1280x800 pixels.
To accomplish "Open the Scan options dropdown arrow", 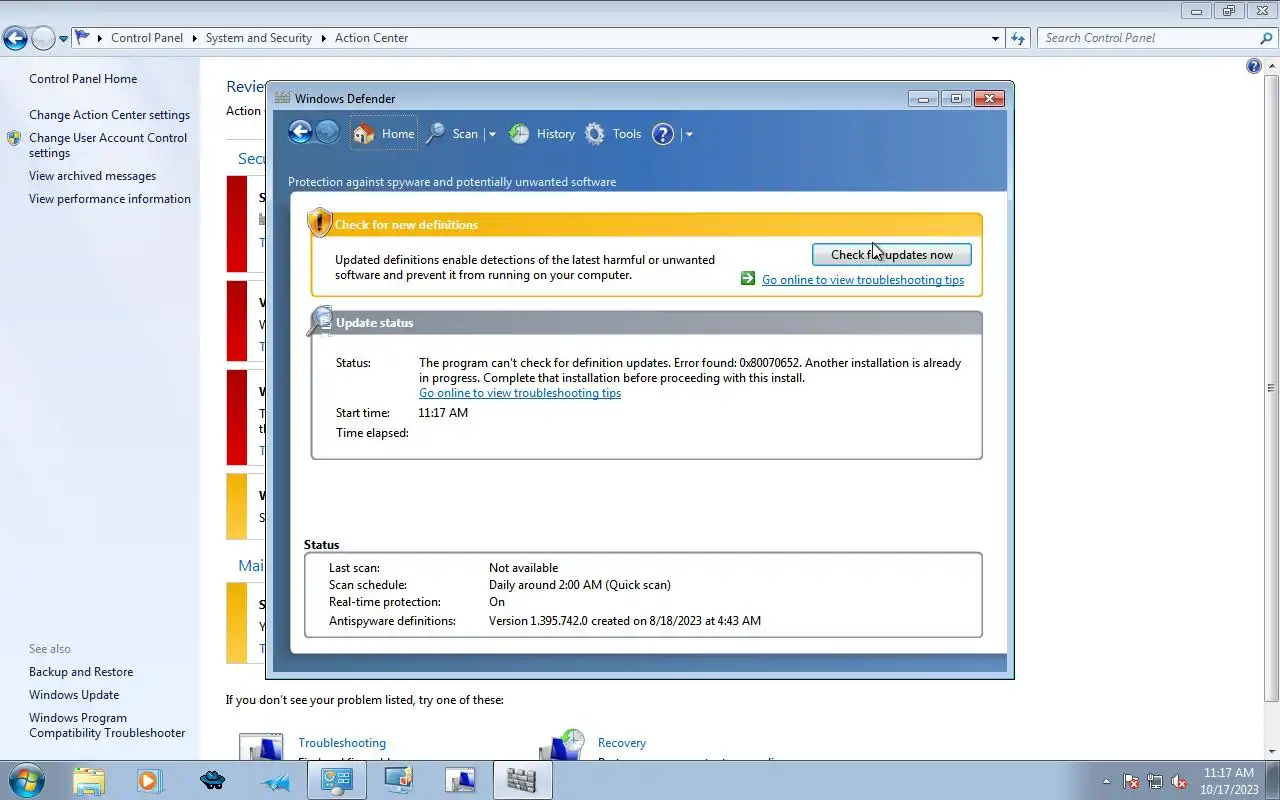I will tap(491, 134).
